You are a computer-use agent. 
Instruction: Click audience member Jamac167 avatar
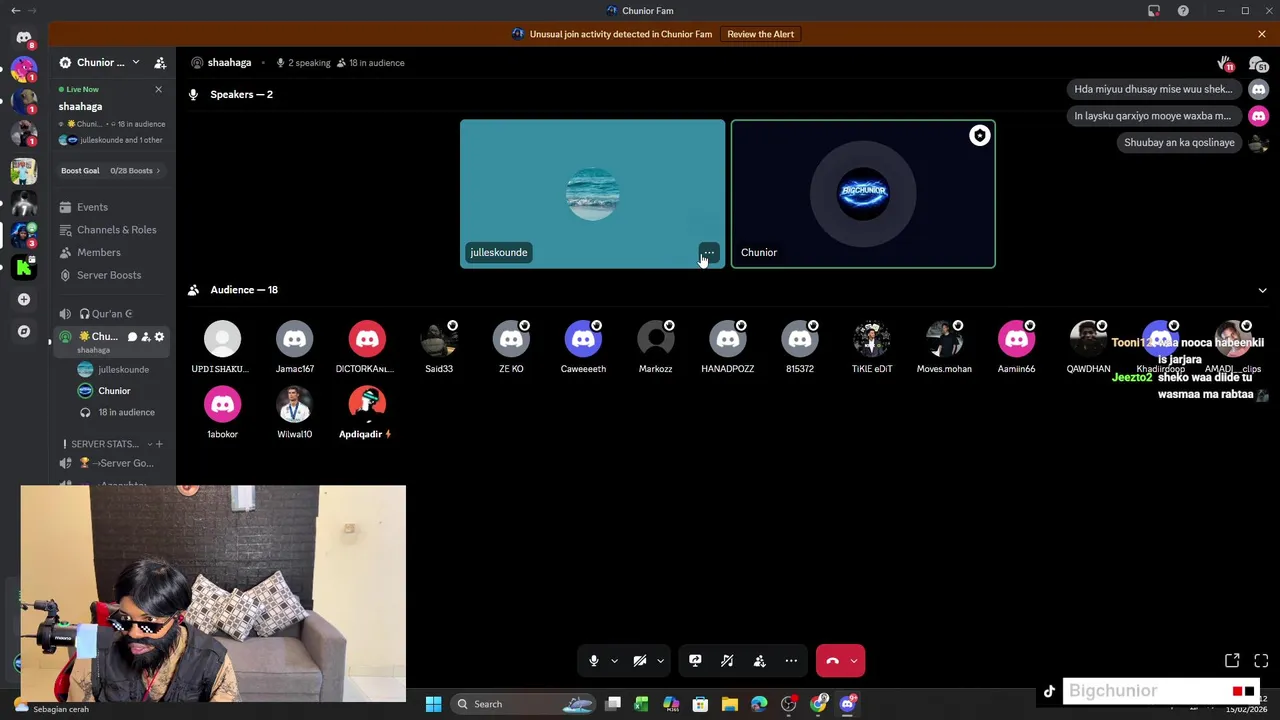click(295, 339)
